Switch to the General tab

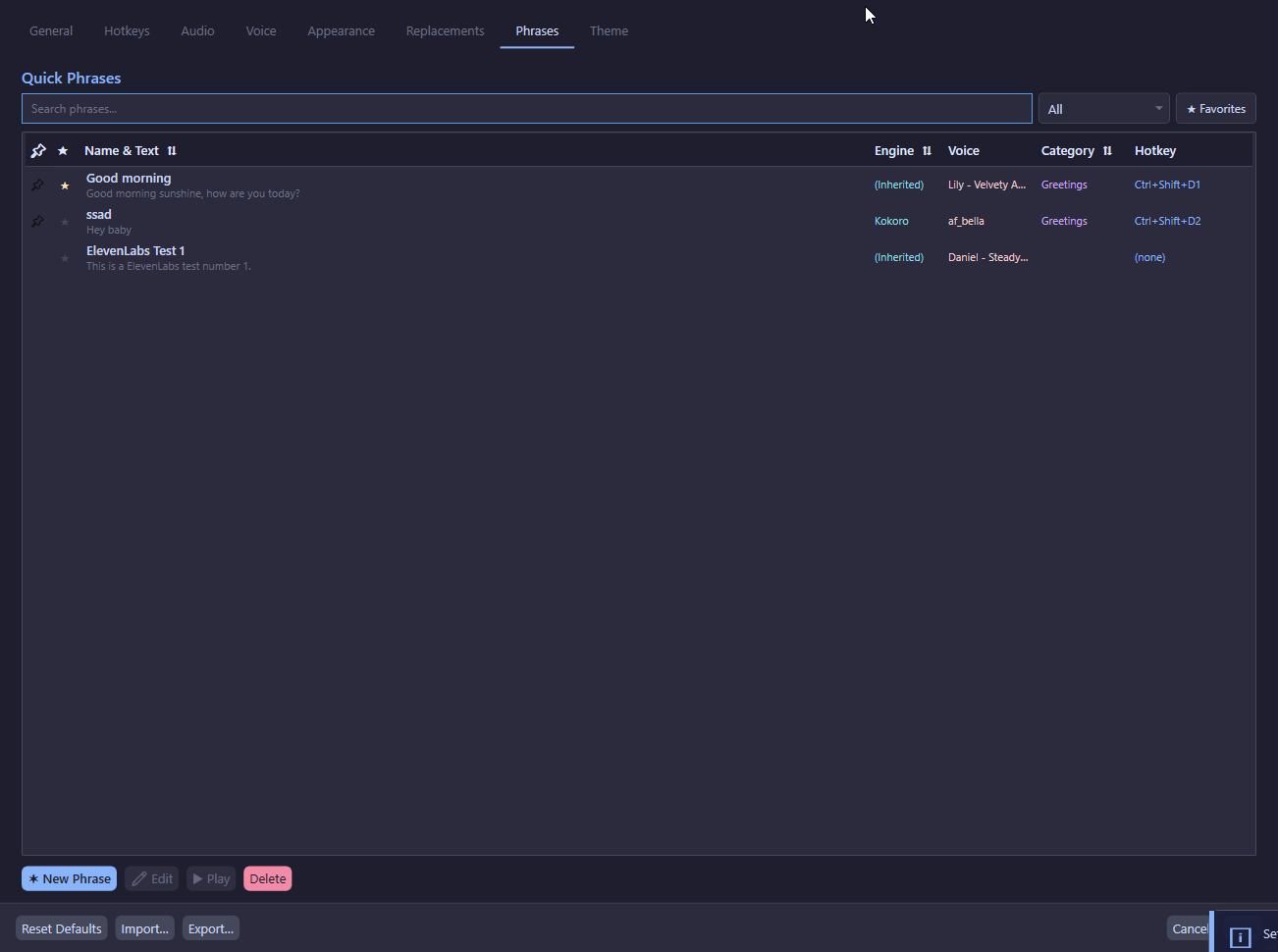point(51,30)
